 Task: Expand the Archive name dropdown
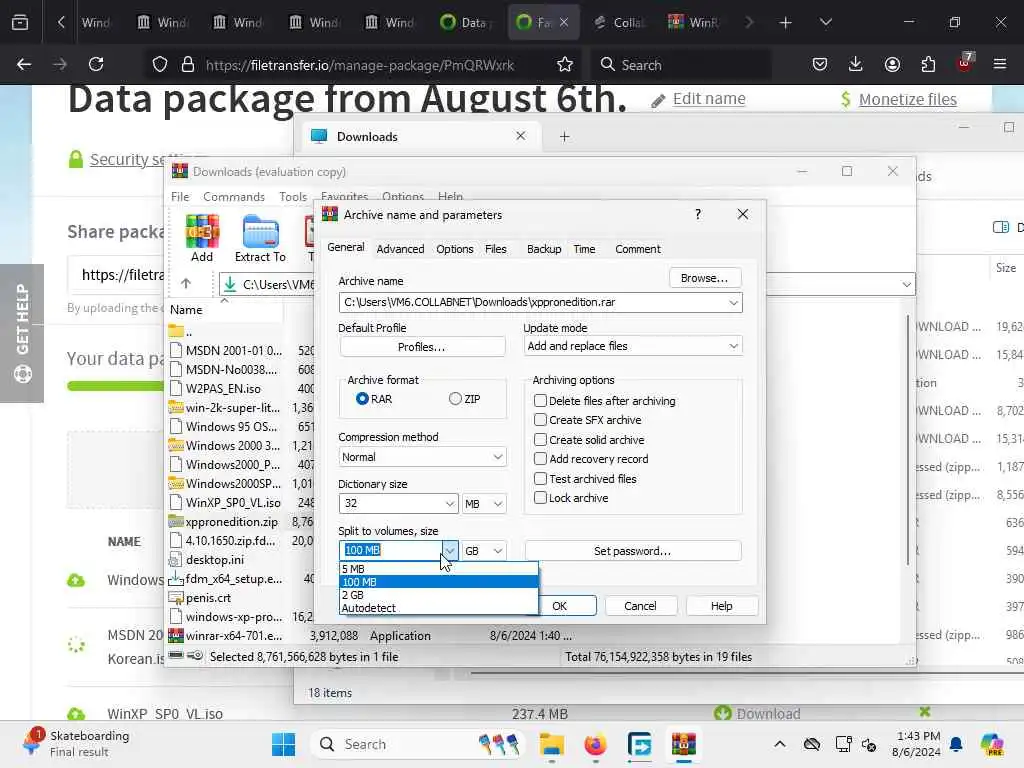click(x=733, y=302)
